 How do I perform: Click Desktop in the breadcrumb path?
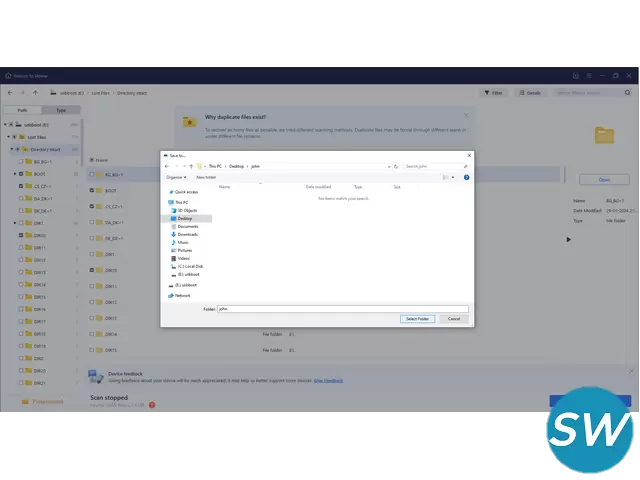[235, 166]
